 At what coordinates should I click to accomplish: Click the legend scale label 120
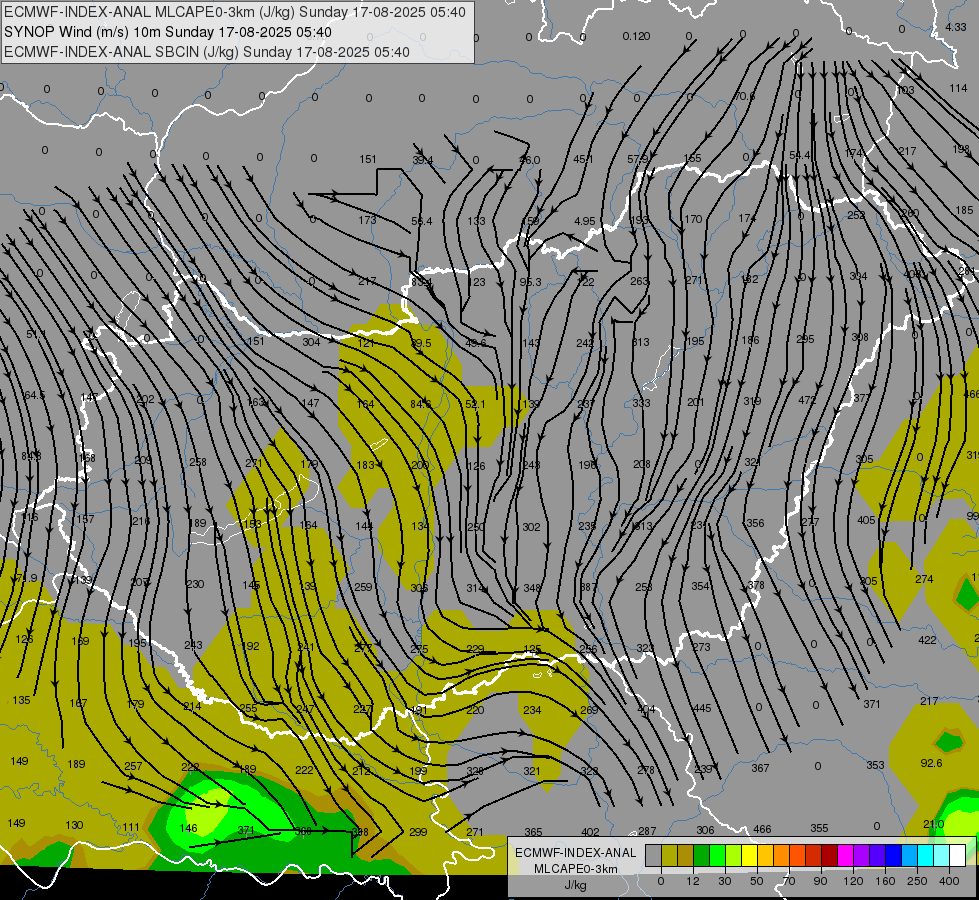tap(853, 881)
